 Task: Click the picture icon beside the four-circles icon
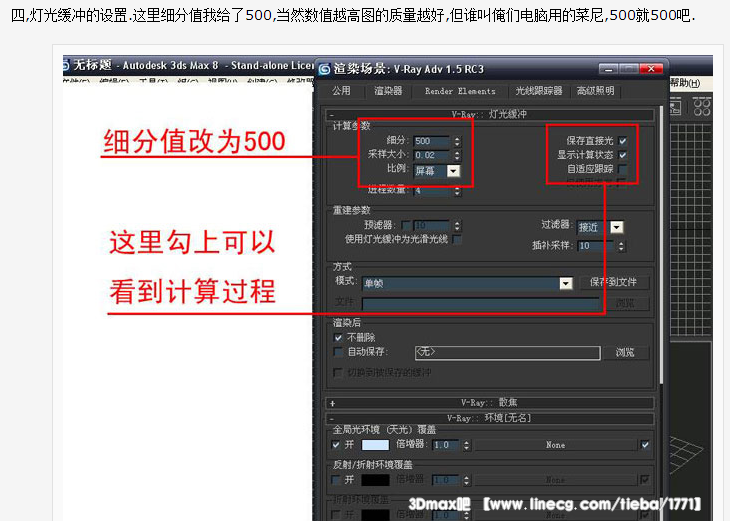tap(676, 107)
